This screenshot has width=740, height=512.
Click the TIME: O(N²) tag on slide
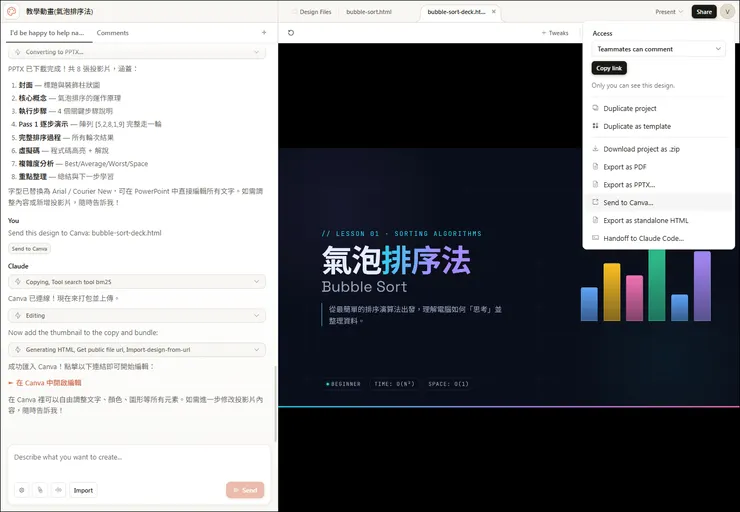[x=394, y=384]
